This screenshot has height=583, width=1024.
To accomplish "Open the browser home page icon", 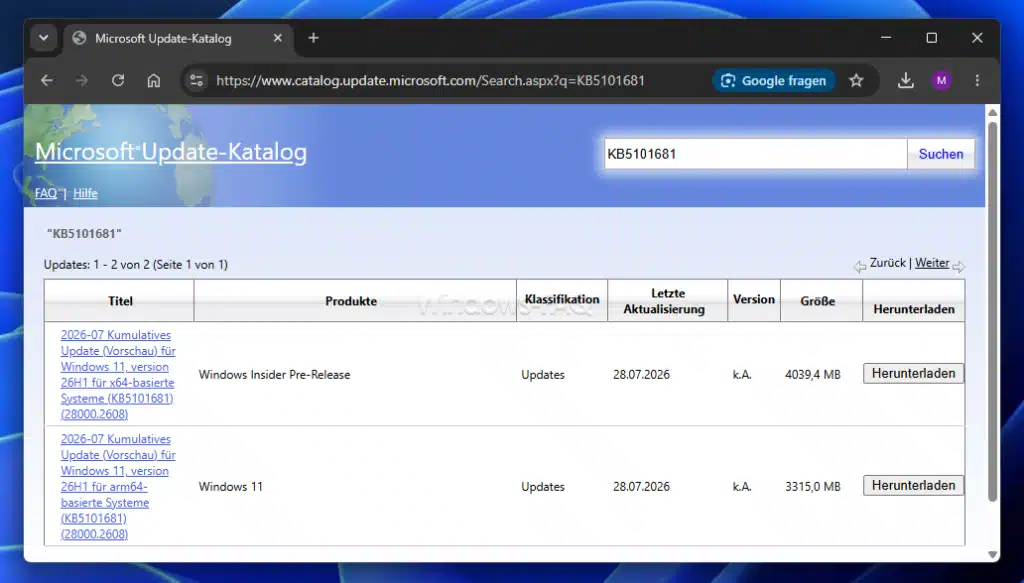I will [153, 80].
